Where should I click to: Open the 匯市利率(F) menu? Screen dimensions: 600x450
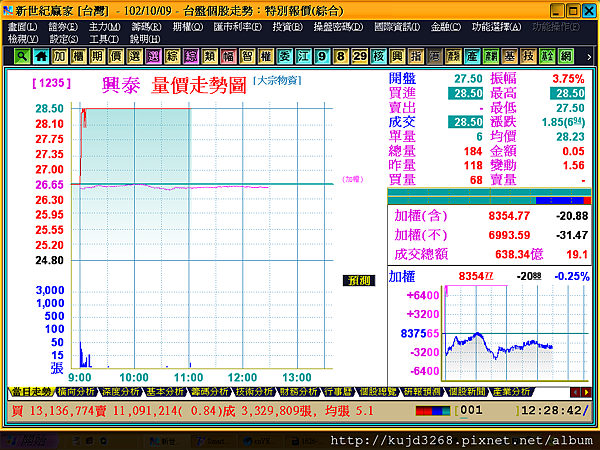[x=238, y=27]
